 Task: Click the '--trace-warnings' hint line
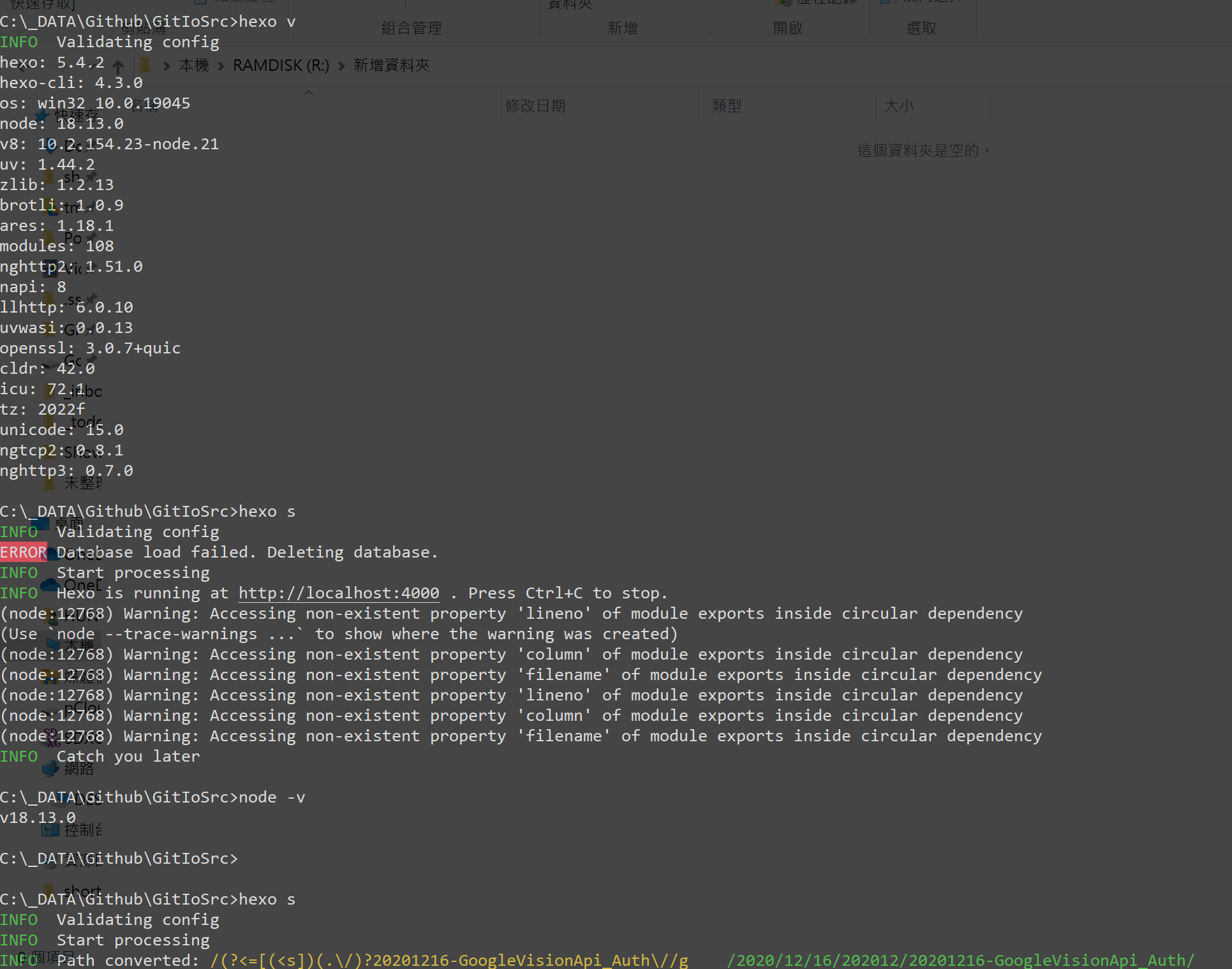[x=339, y=634]
